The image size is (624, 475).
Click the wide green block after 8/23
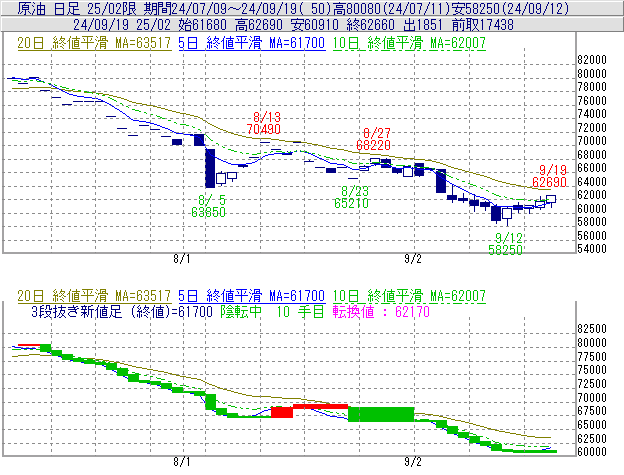[381, 414]
